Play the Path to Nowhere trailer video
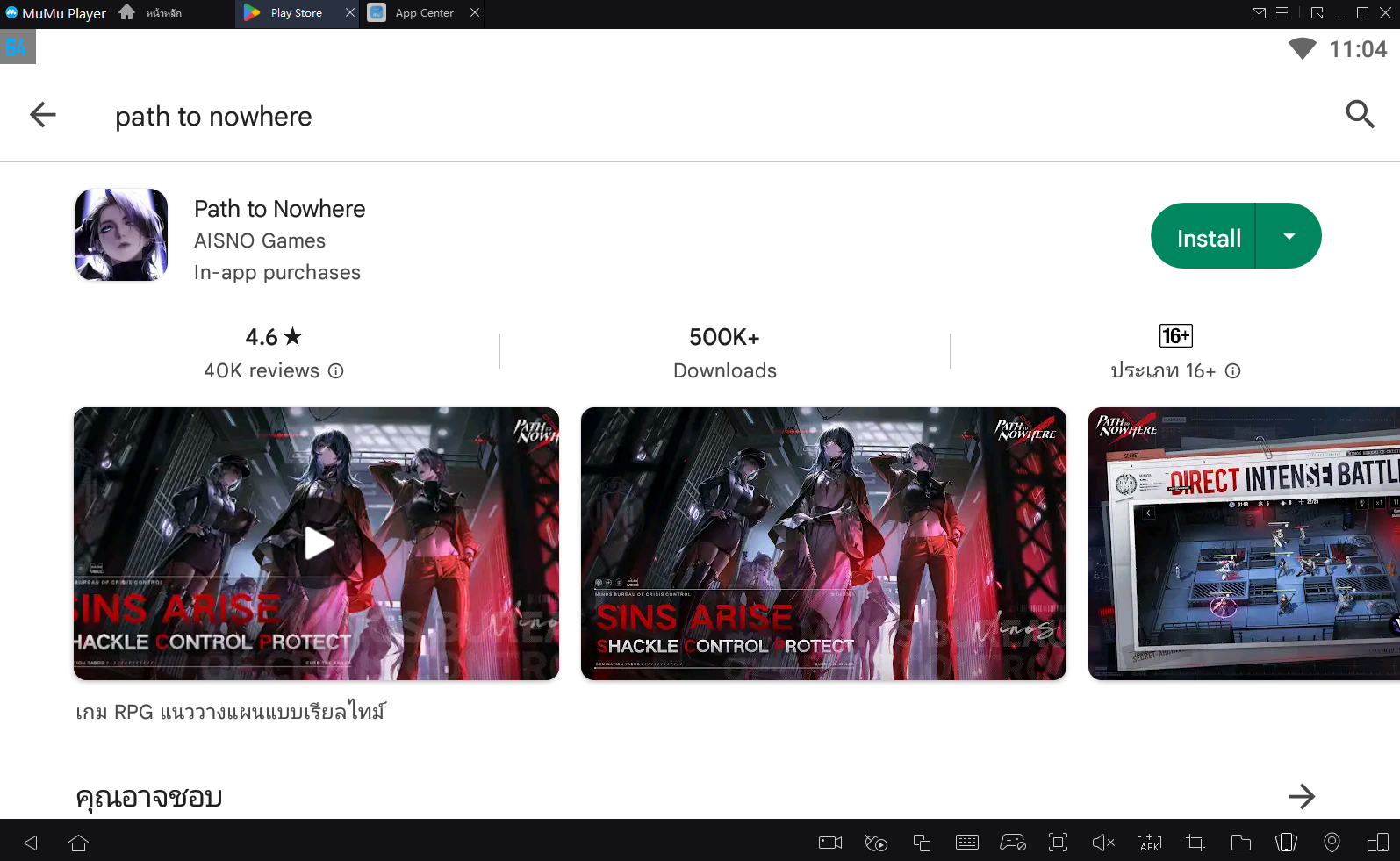Screen dimensions: 1400x861 (x=317, y=543)
